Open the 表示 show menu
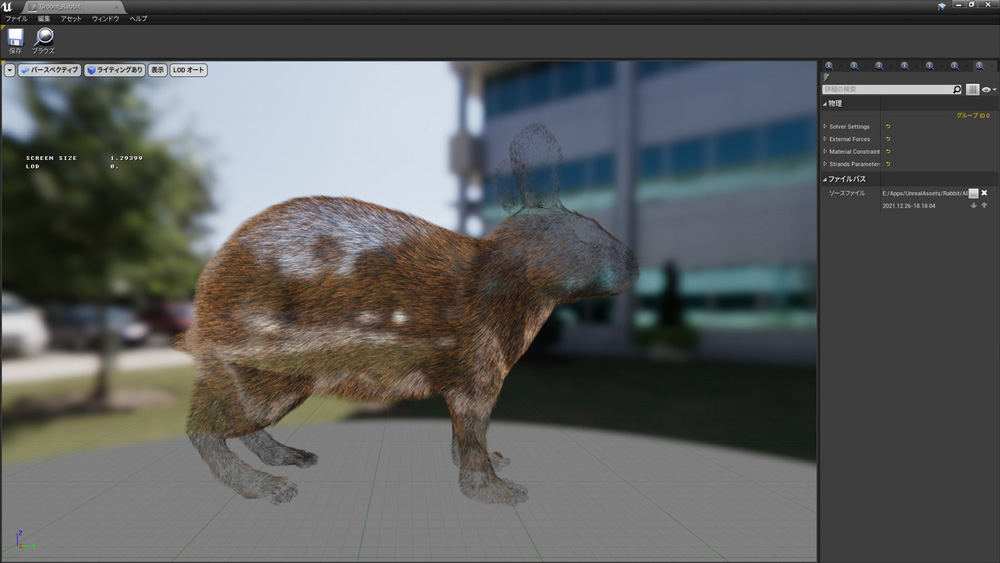1000x563 pixels. (158, 70)
